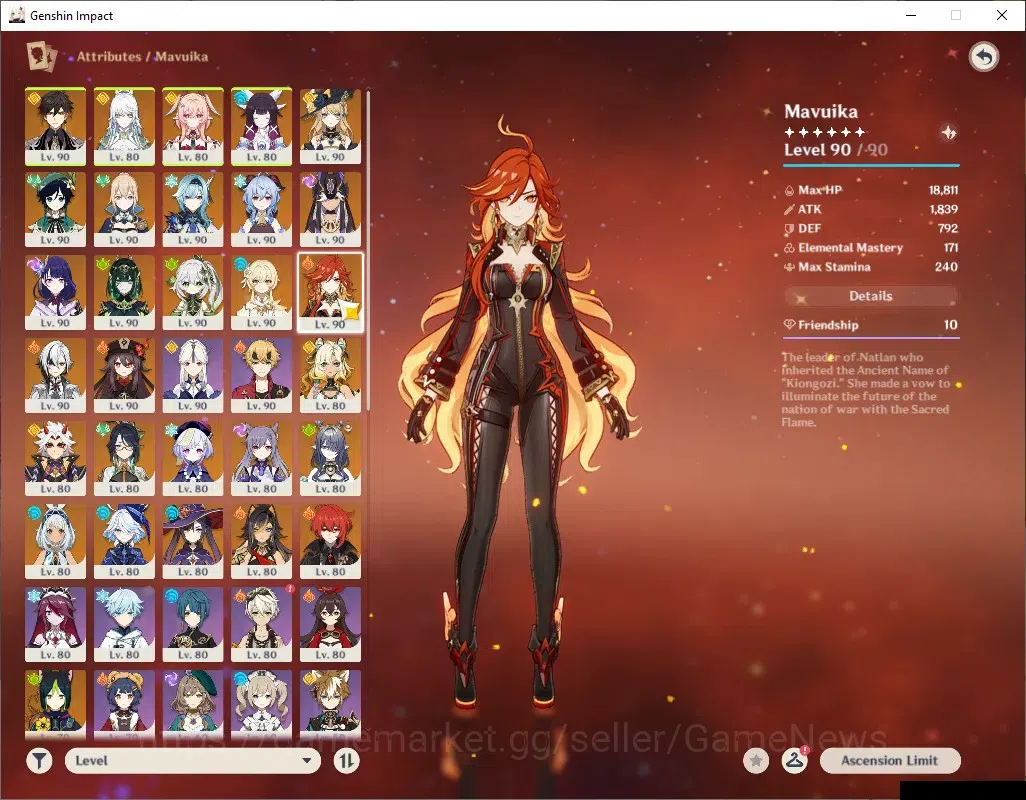This screenshot has height=800, width=1026.
Task: Toggle the favorite star for Mavuika
Action: (756, 761)
